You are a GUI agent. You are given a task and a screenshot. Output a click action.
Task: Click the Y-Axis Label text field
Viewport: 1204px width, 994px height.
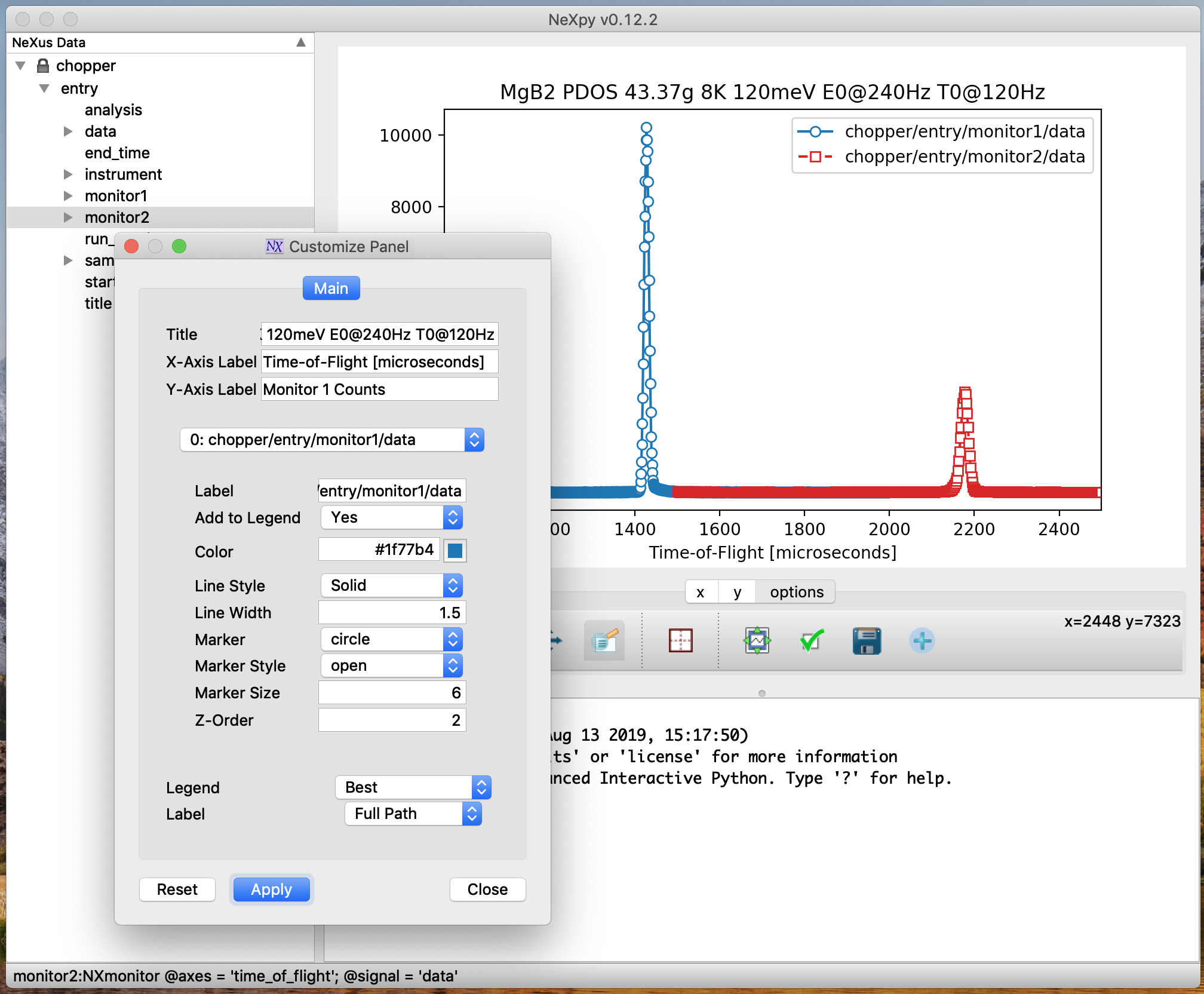click(x=379, y=389)
